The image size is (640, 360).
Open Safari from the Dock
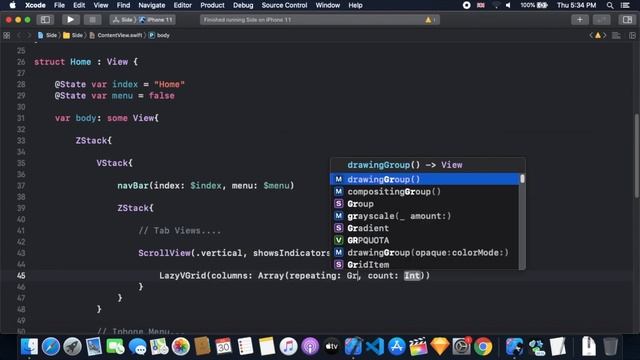click(x=51, y=347)
